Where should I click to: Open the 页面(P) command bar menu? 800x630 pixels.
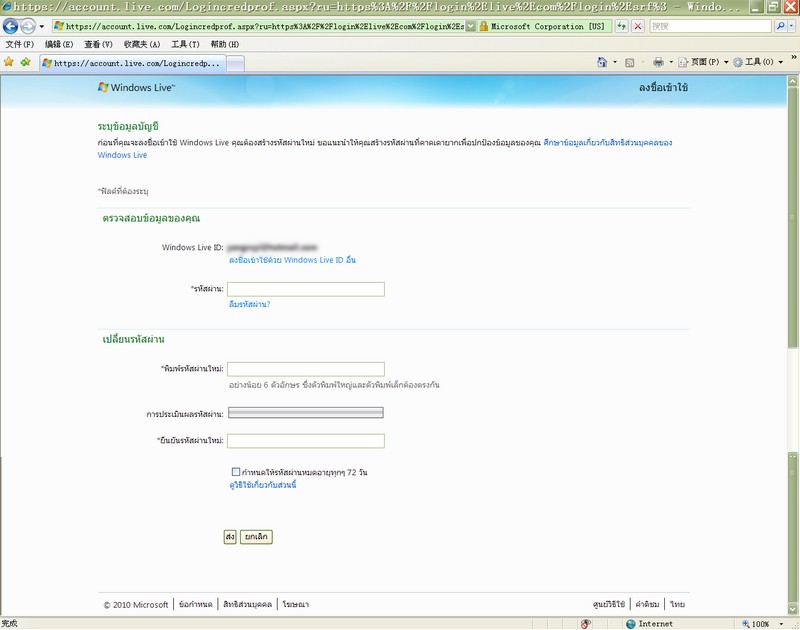703,62
